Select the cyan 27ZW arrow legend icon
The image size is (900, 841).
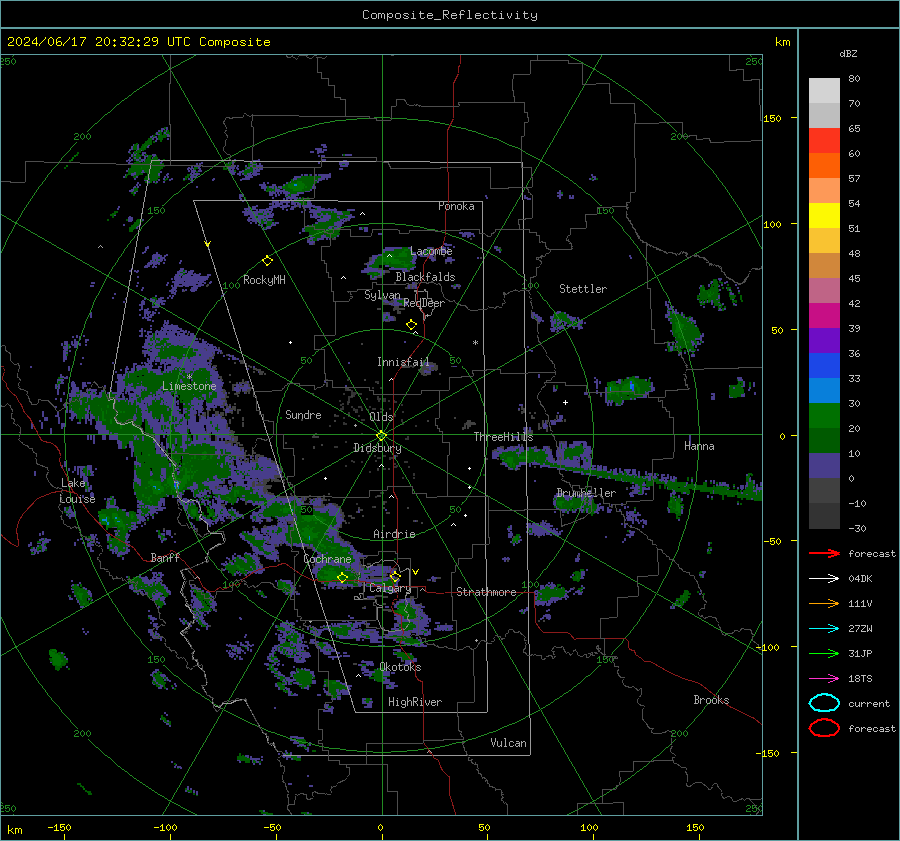(824, 628)
